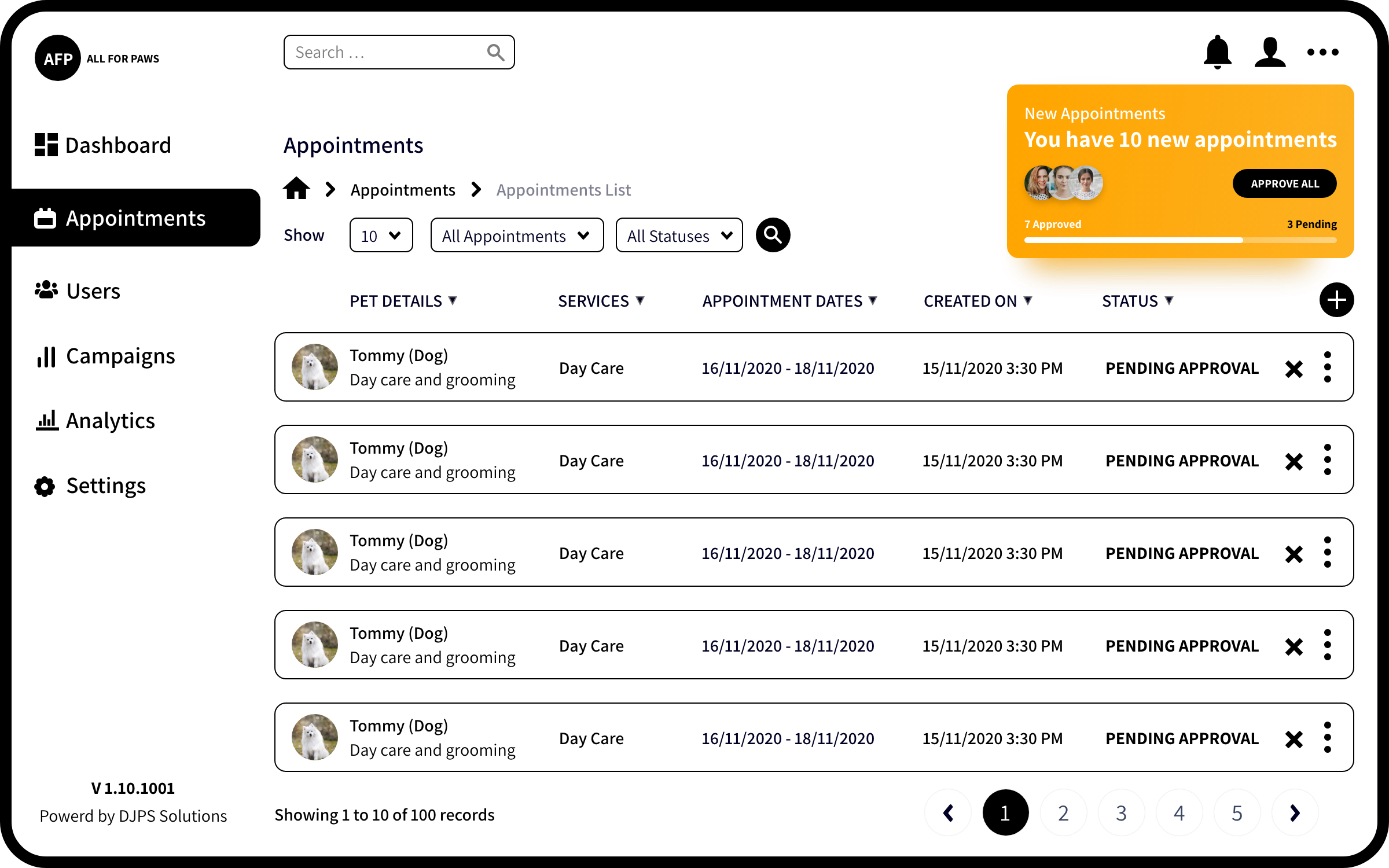The width and height of the screenshot is (1389, 868).
Task: Click the notification bell icon
Action: click(1217, 52)
